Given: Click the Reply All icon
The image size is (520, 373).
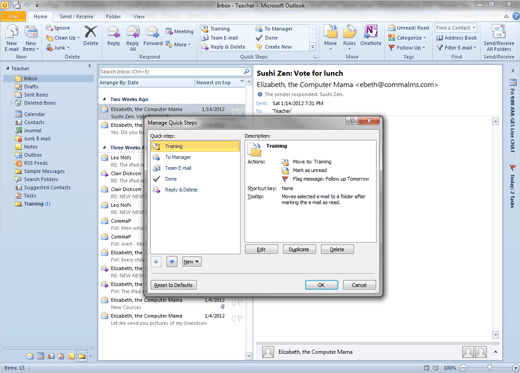Looking at the screenshot, I should pyautogui.click(x=133, y=32).
